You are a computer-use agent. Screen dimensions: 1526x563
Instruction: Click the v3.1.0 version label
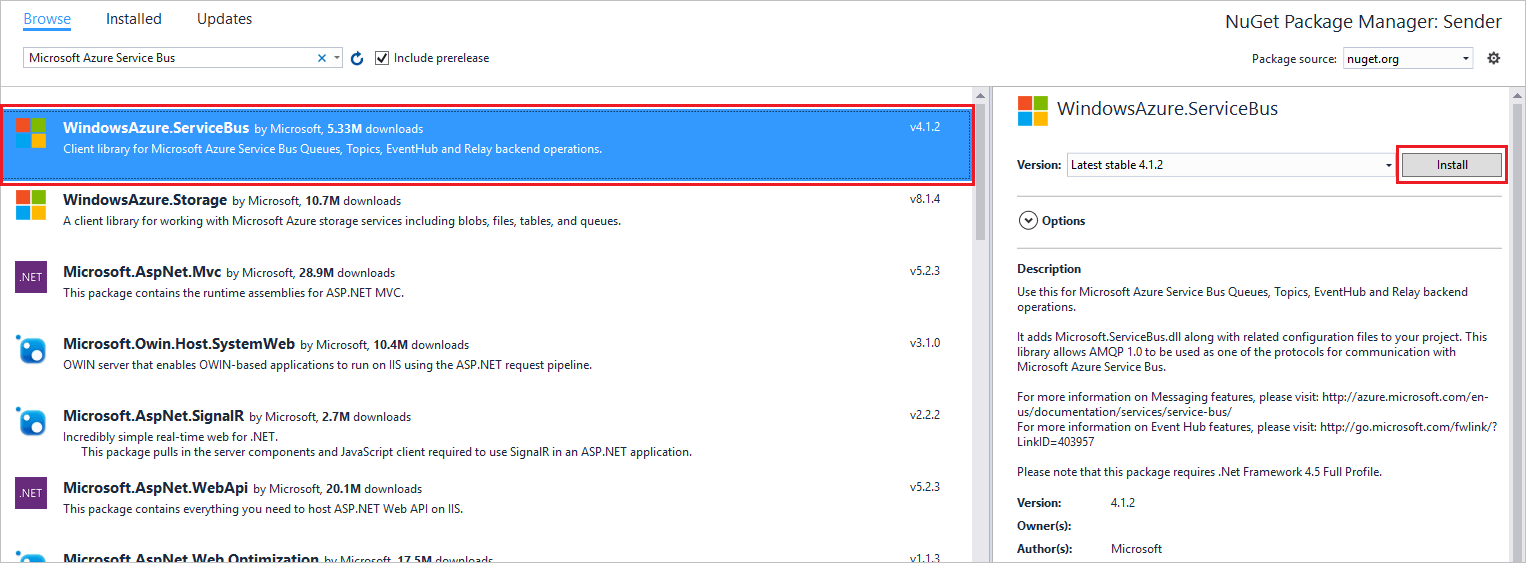pyautogui.click(x=925, y=343)
